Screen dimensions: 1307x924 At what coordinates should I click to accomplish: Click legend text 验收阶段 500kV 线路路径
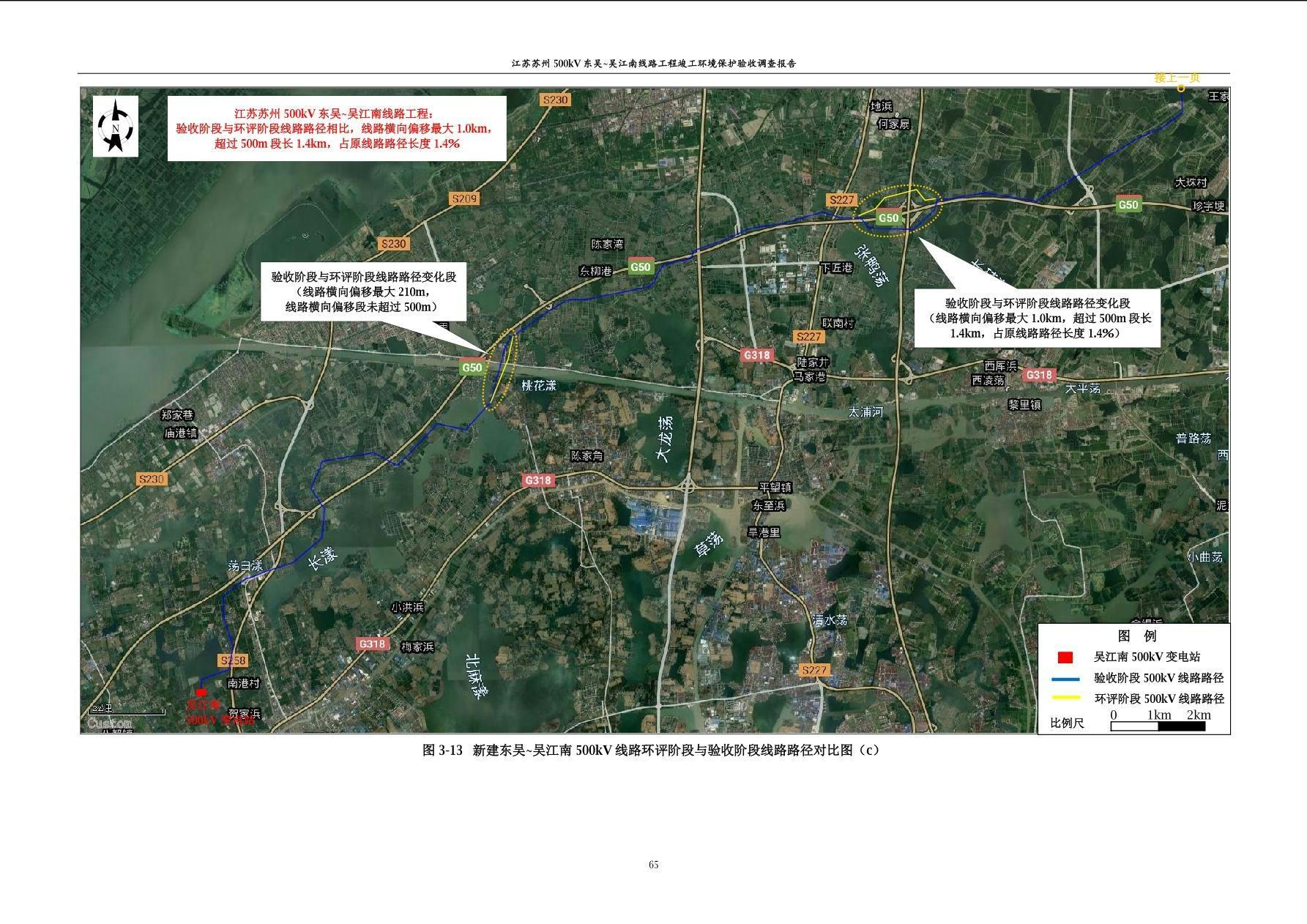1159,679
